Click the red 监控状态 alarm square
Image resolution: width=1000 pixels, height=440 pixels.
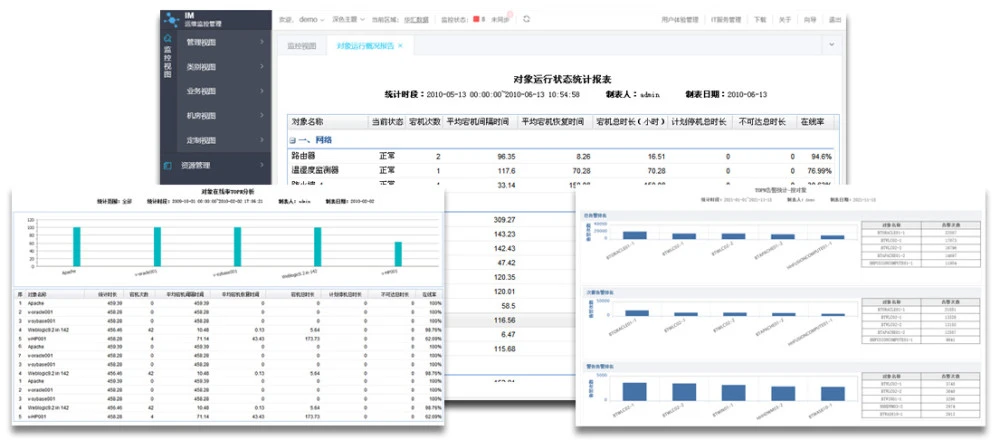pyautogui.click(x=476, y=19)
